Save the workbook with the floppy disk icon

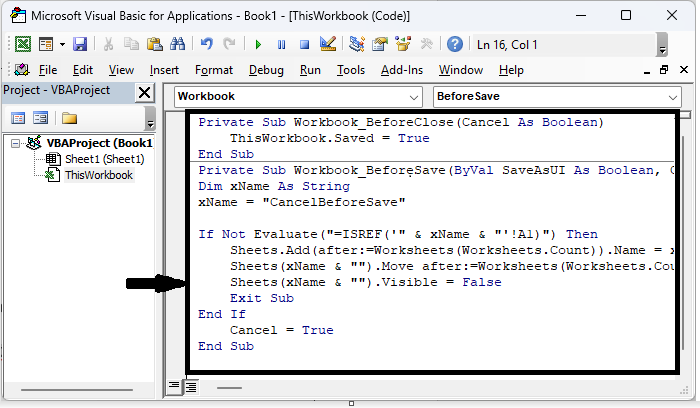pyautogui.click(x=80, y=44)
